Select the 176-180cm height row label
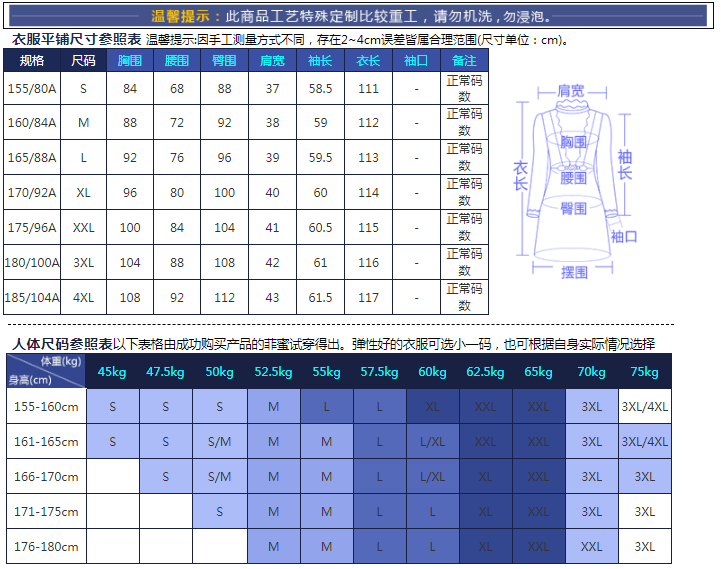The width and height of the screenshot is (721, 569). tap(44, 547)
